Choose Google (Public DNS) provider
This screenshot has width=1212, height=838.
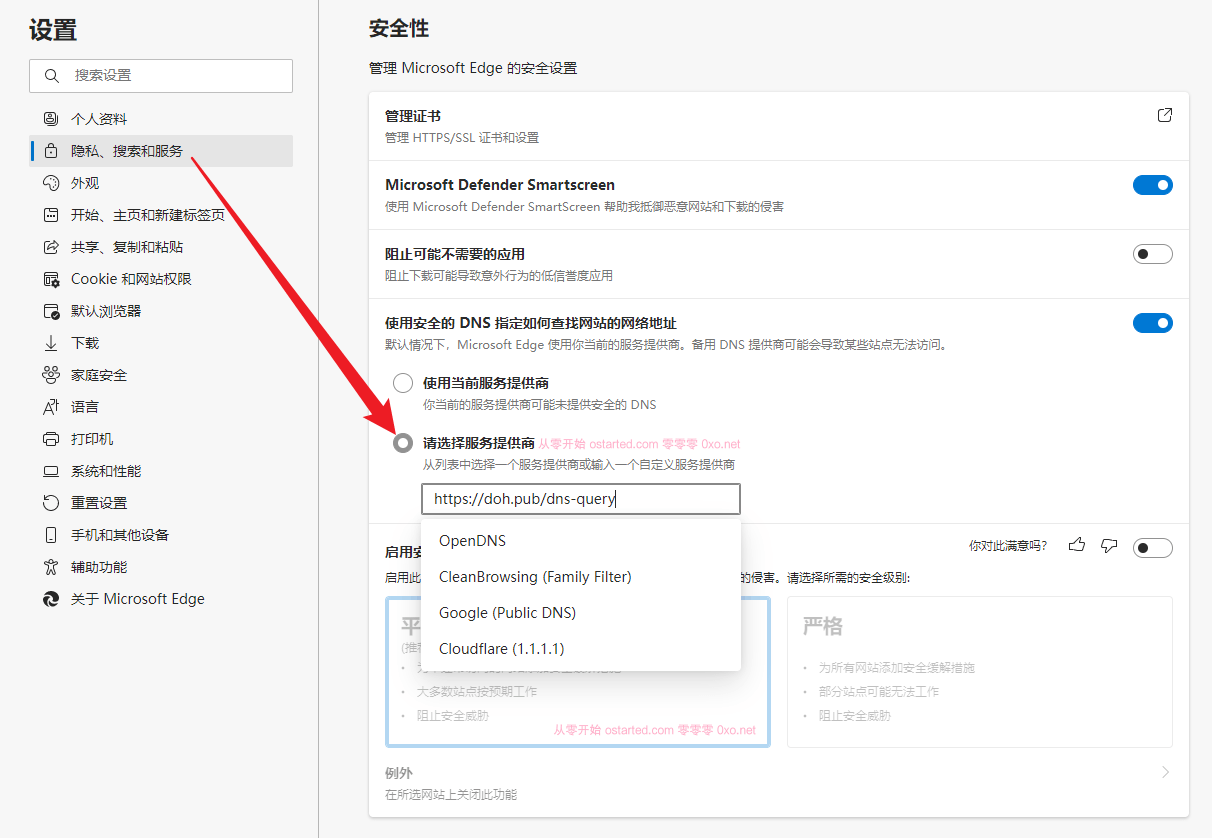pyautogui.click(x=581, y=613)
